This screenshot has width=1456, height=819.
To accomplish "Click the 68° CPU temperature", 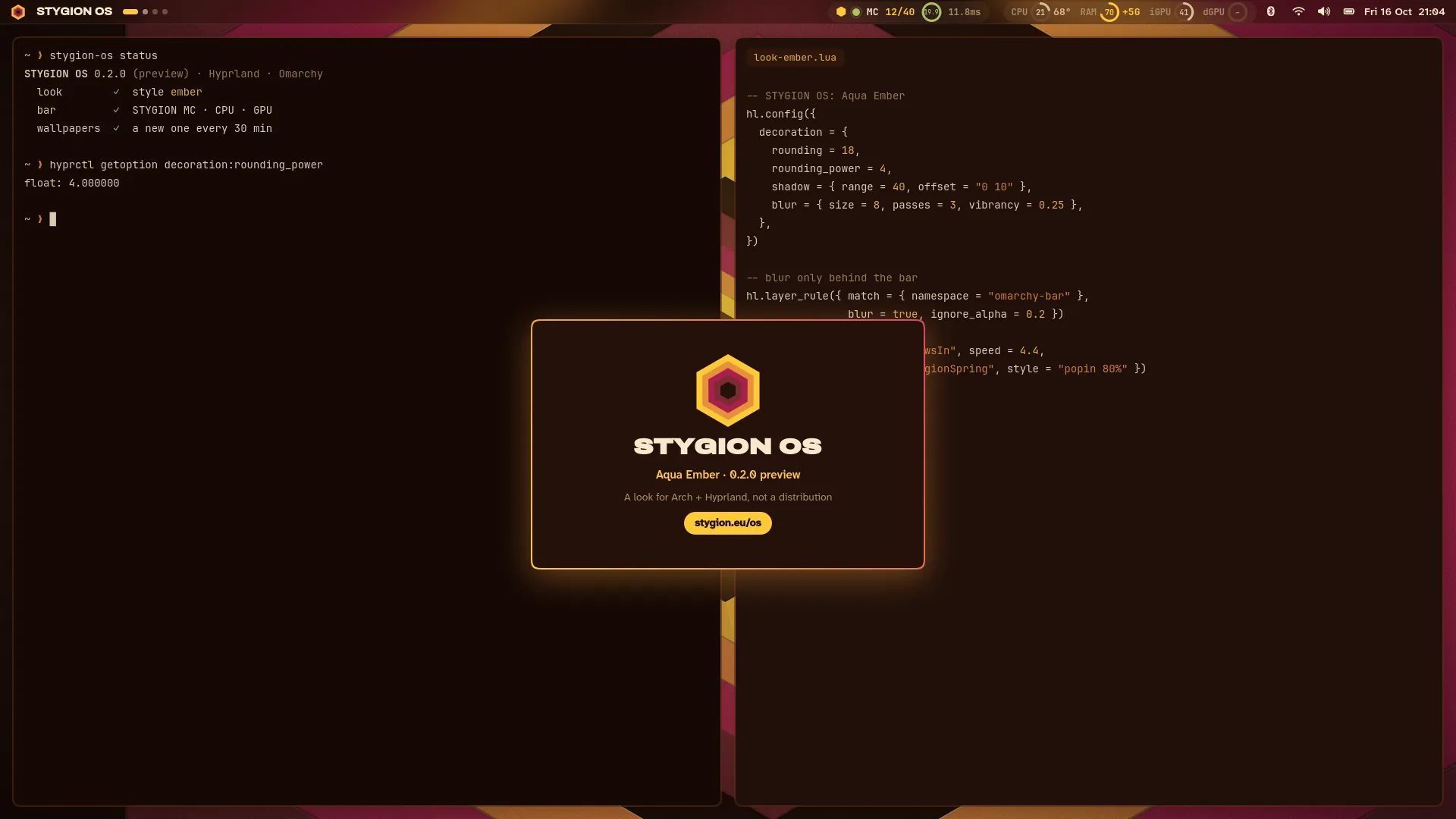I will click(1062, 12).
